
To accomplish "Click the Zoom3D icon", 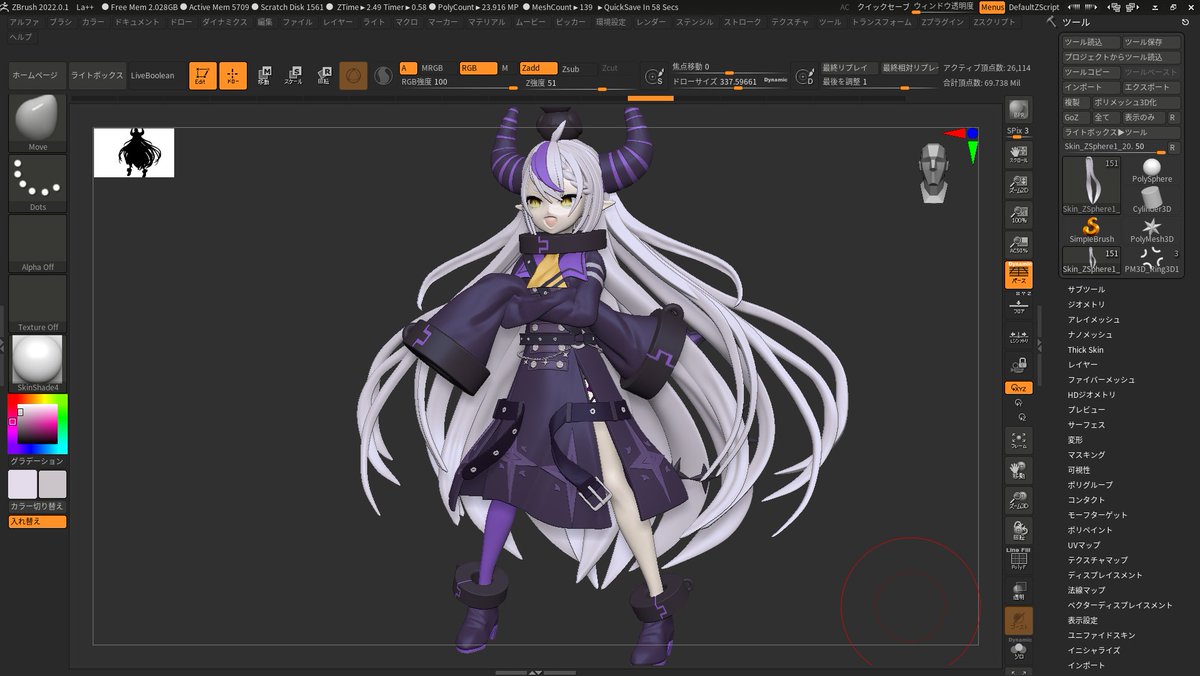I will (x=1018, y=500).
